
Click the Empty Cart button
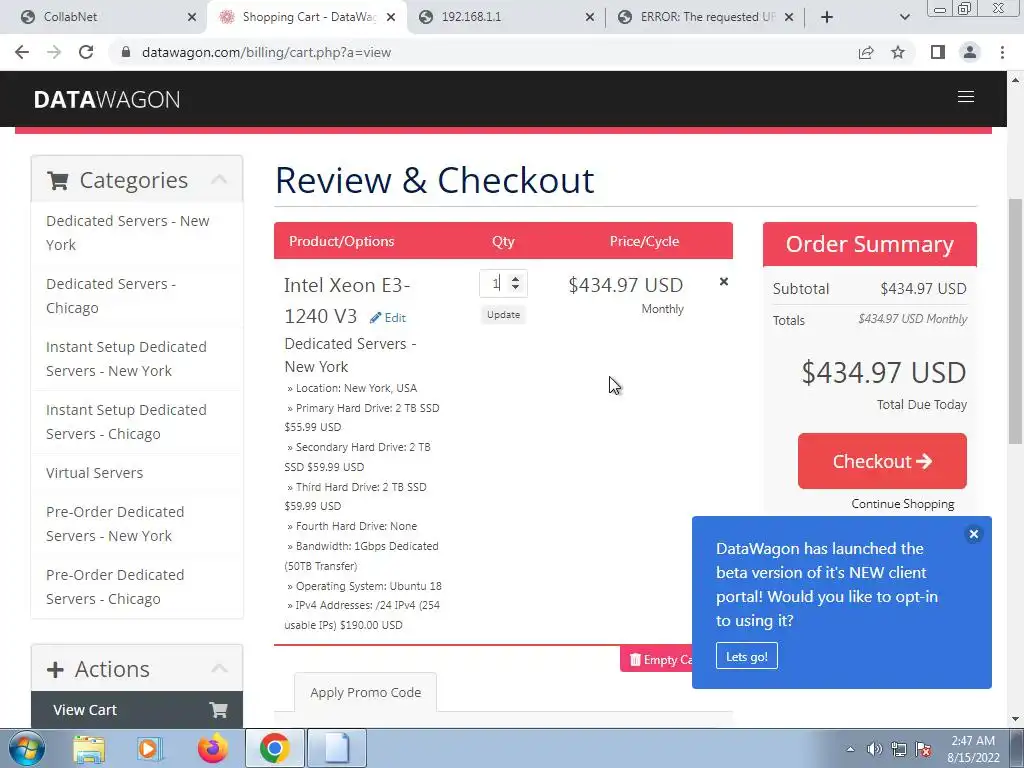[656, 660]
